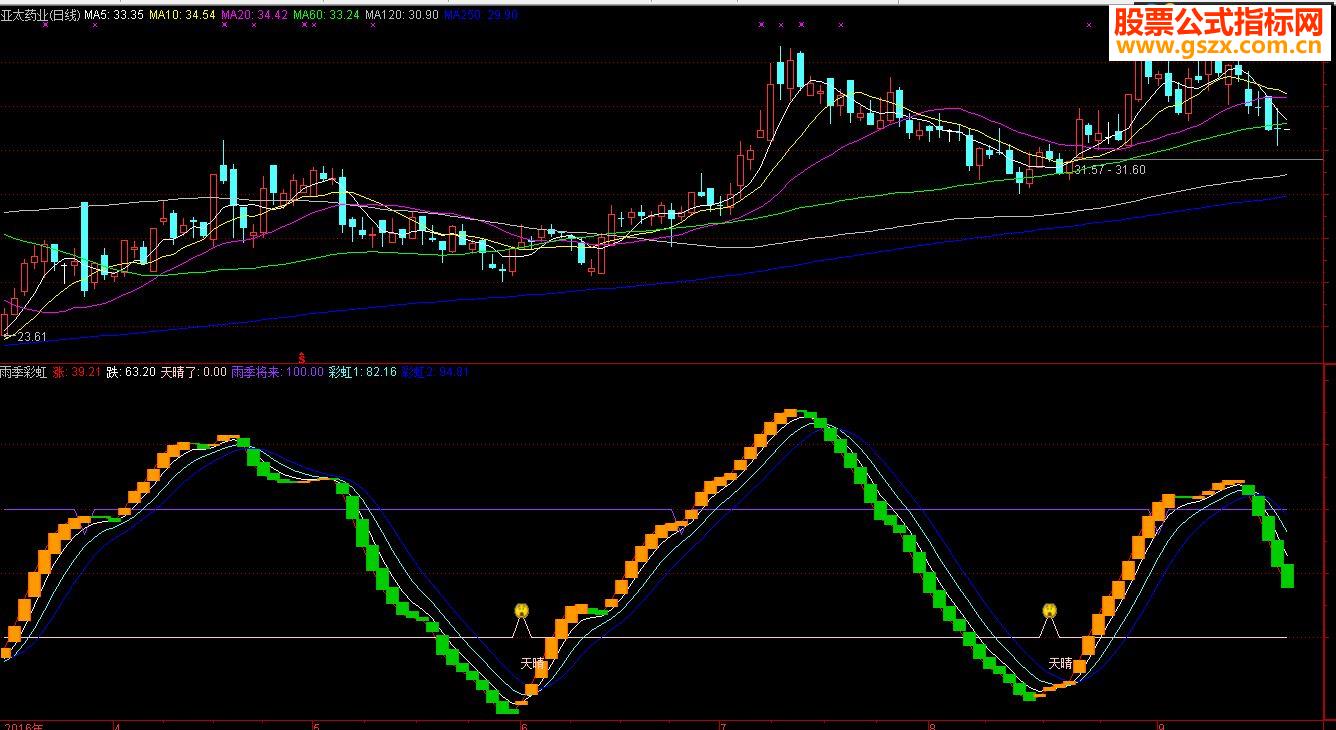The width and height of the screenshot is (1336, 730).
Task: Click the first 天晴 text label
Action: tap(532, 663)
